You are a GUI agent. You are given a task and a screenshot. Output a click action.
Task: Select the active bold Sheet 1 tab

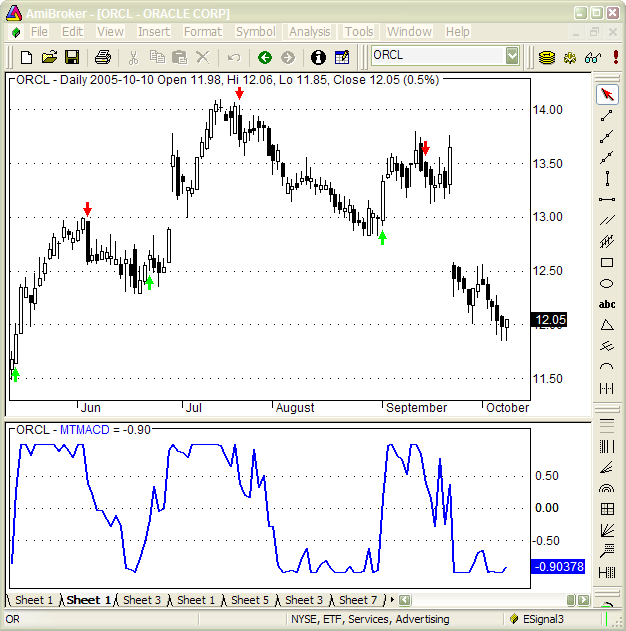point(88,600)
